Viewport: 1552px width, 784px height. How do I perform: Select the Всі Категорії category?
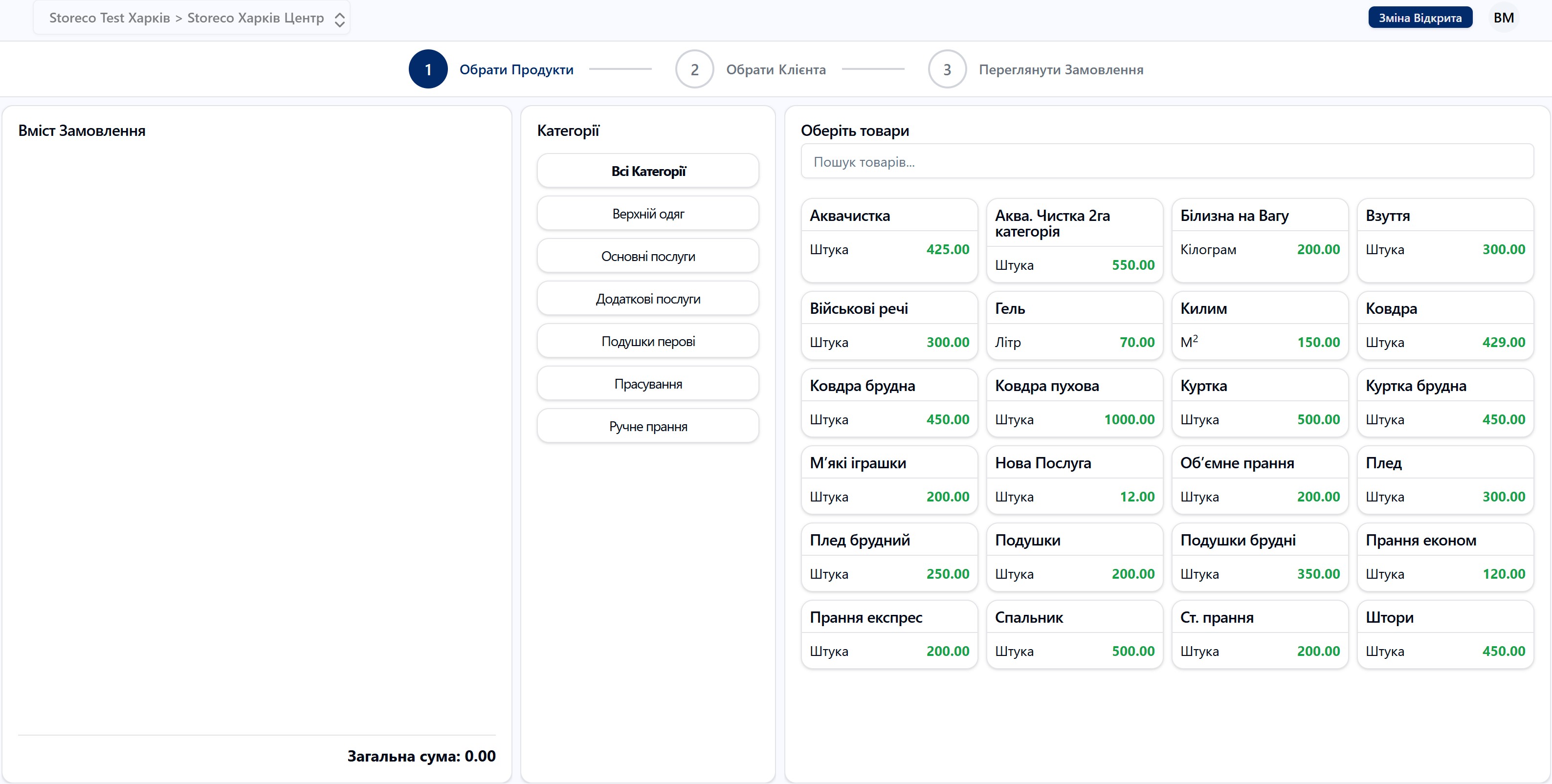tap(648, 171)
